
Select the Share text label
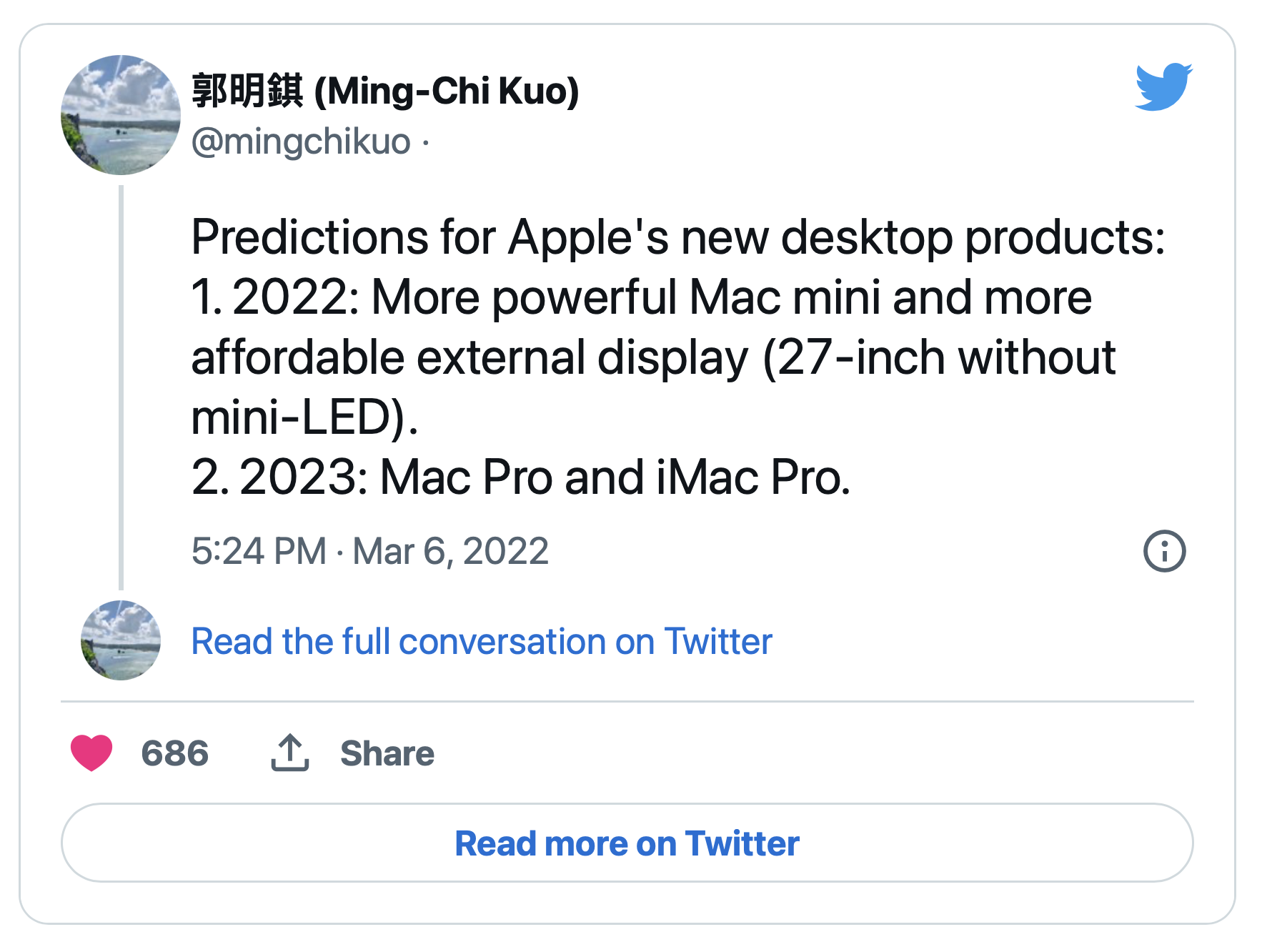(x=387, y=753)
